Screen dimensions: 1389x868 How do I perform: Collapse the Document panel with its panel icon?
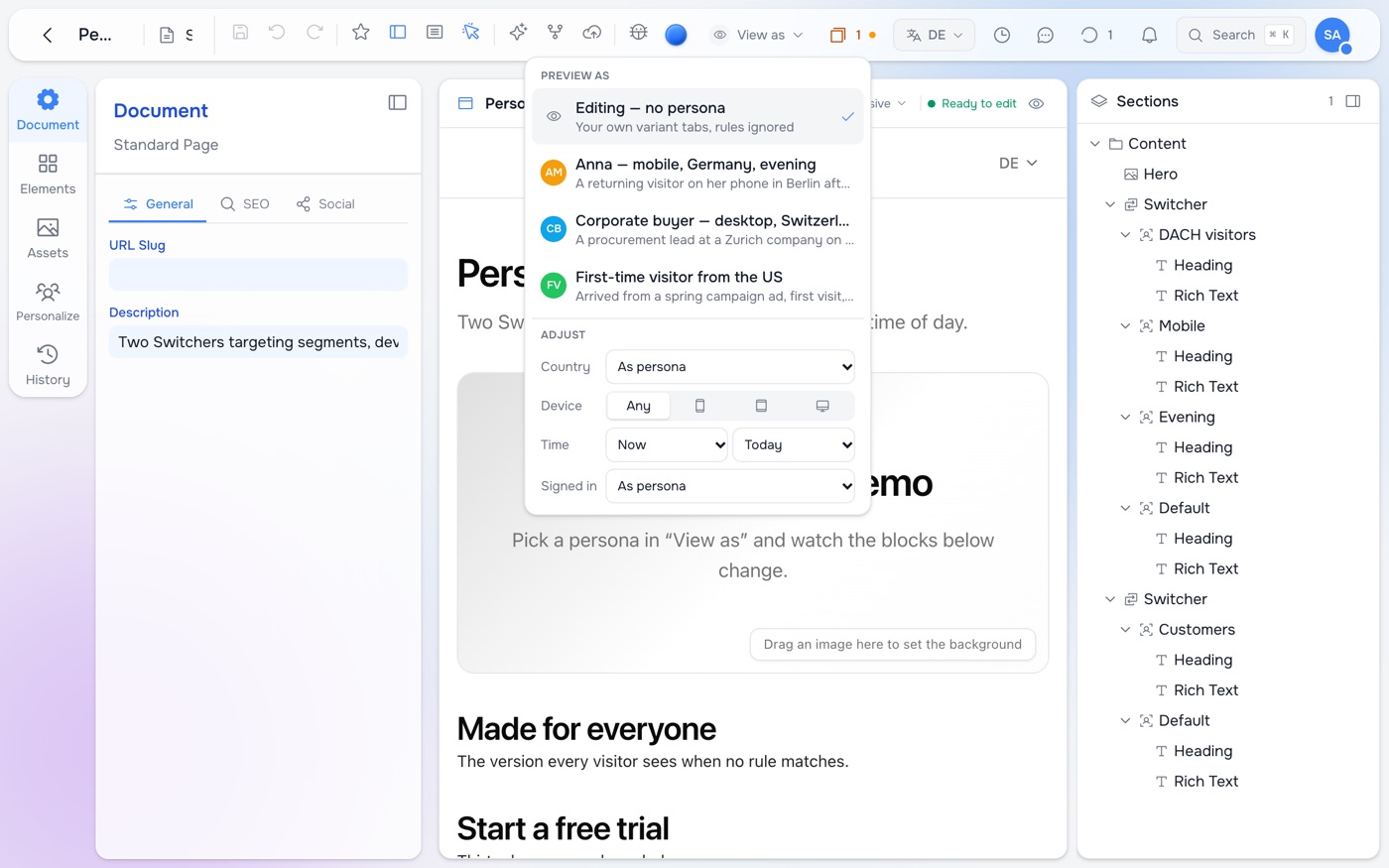[x=398, y=102]
